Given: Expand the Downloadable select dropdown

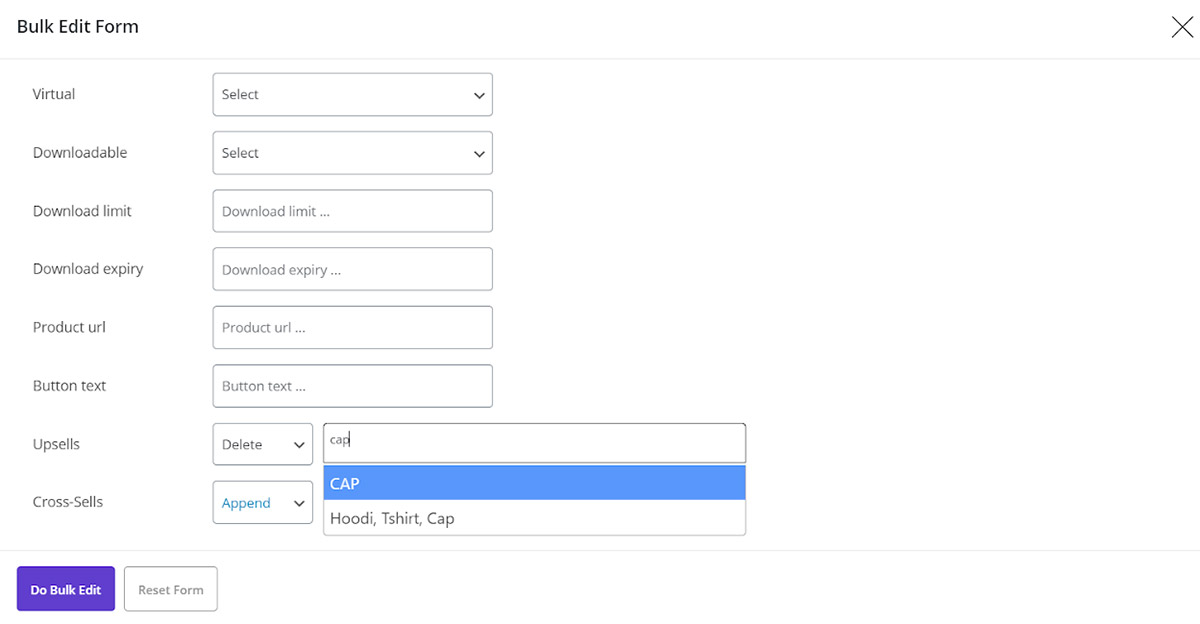Looking at the screenshot, I should (352, 153).
